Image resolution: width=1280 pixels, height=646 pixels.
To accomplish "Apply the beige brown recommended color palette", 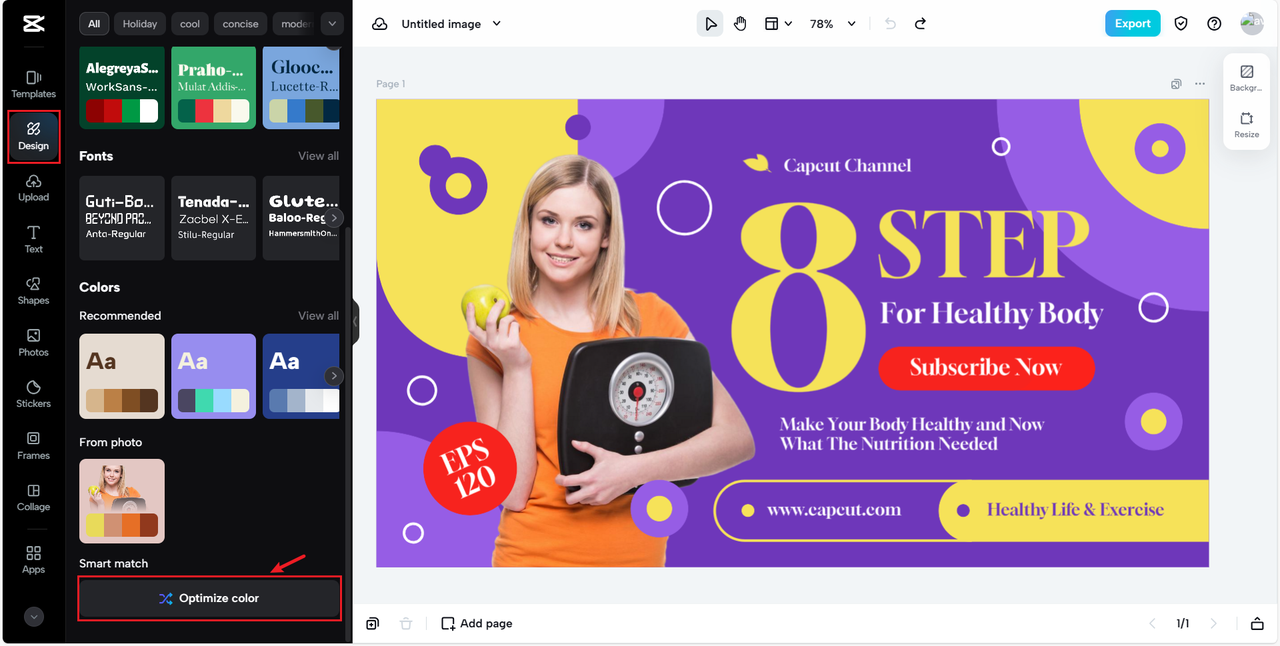I will coord(122,376).
